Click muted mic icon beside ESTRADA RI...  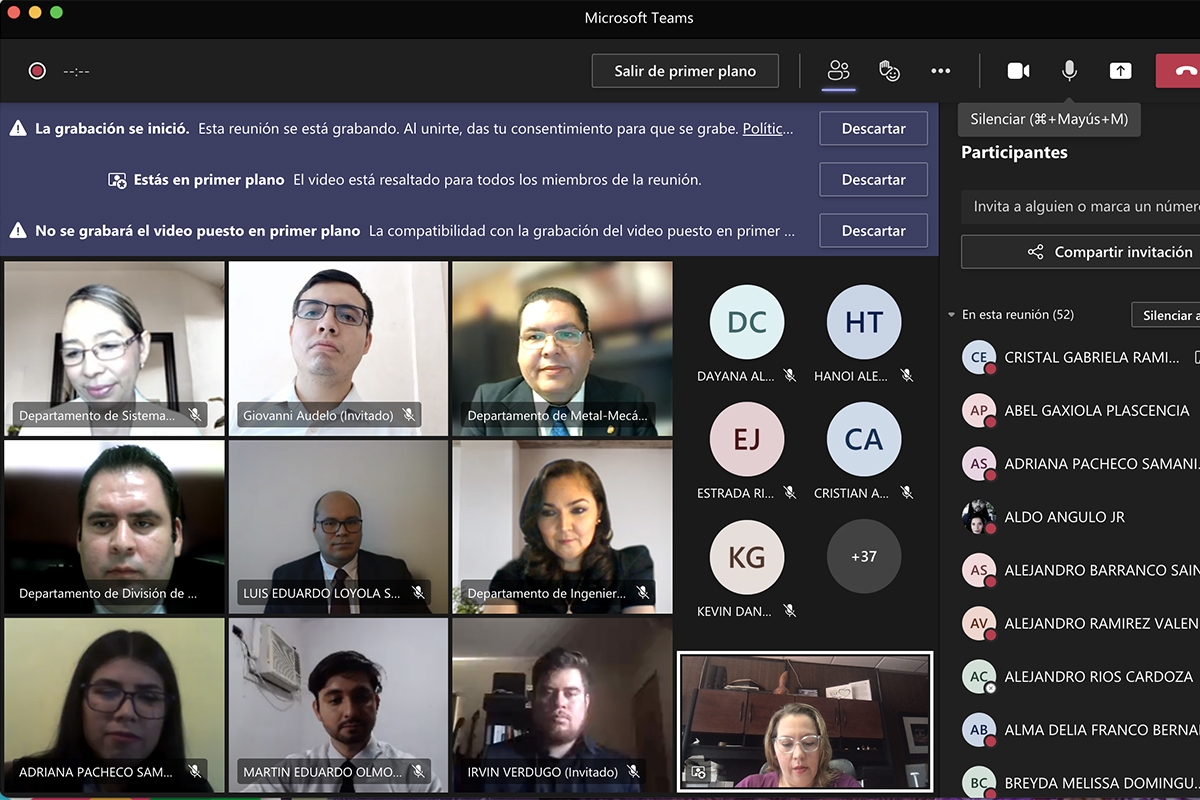(789, 493)
